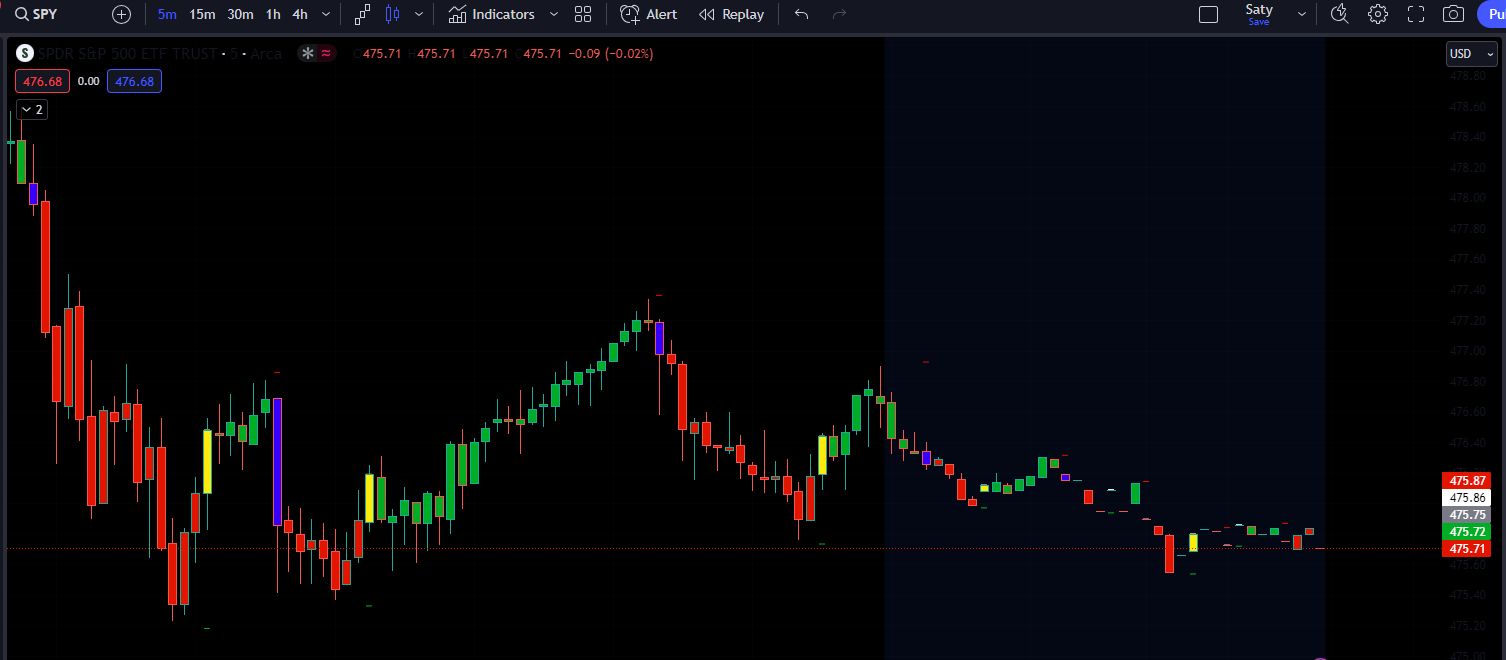
Task: Start bar Replay mode
Action: pyautogui.click(x=731, y=14)
